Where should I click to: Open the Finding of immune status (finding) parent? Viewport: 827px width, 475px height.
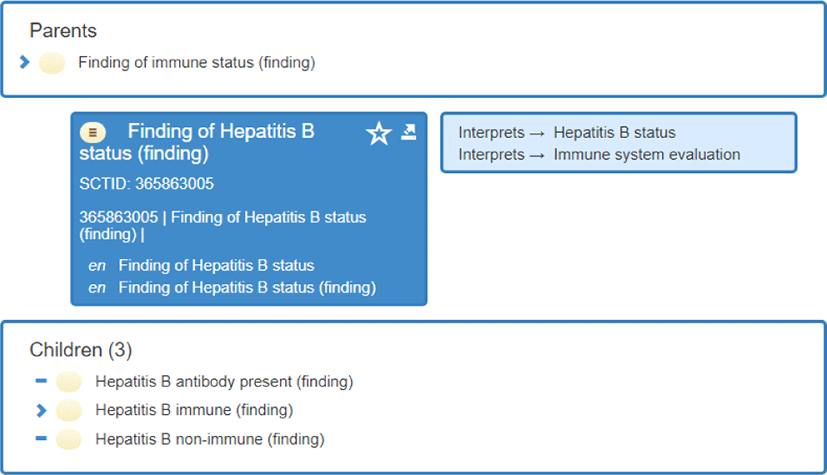coord(196,63)
